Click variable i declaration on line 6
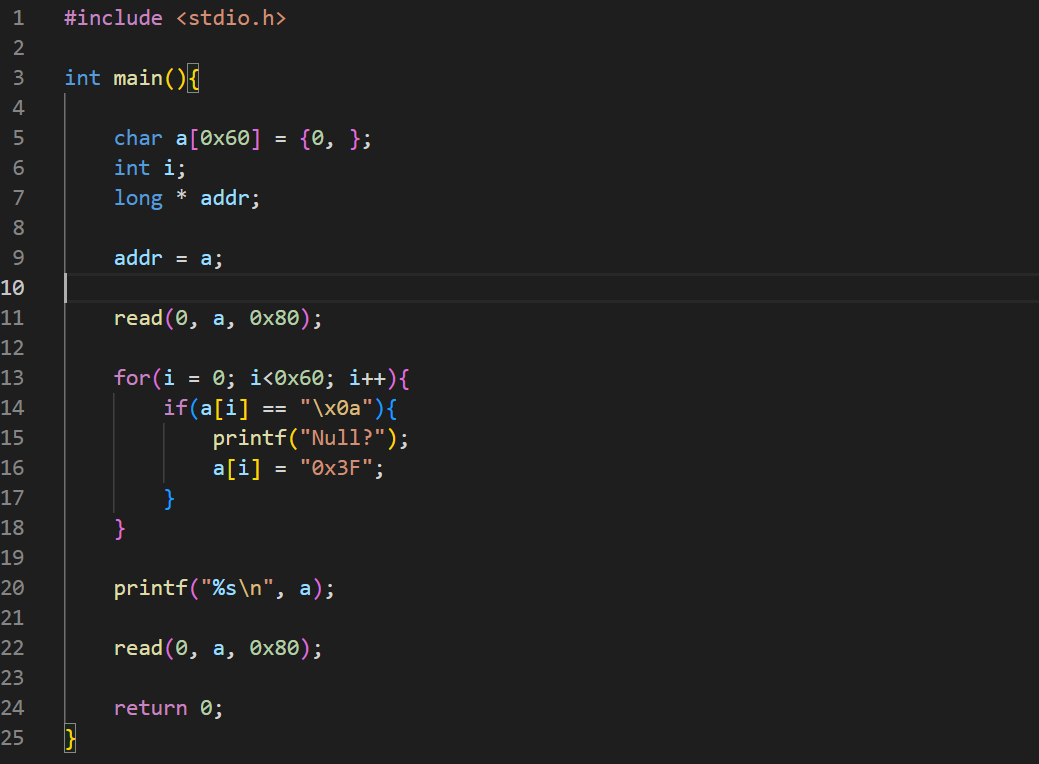 click(x=169, y=168)
